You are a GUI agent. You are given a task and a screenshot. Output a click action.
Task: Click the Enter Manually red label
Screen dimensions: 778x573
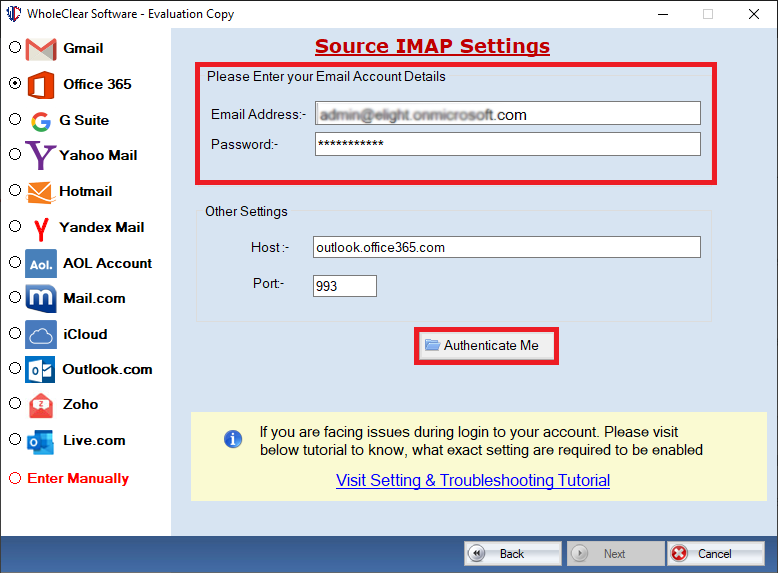(78, 478)
